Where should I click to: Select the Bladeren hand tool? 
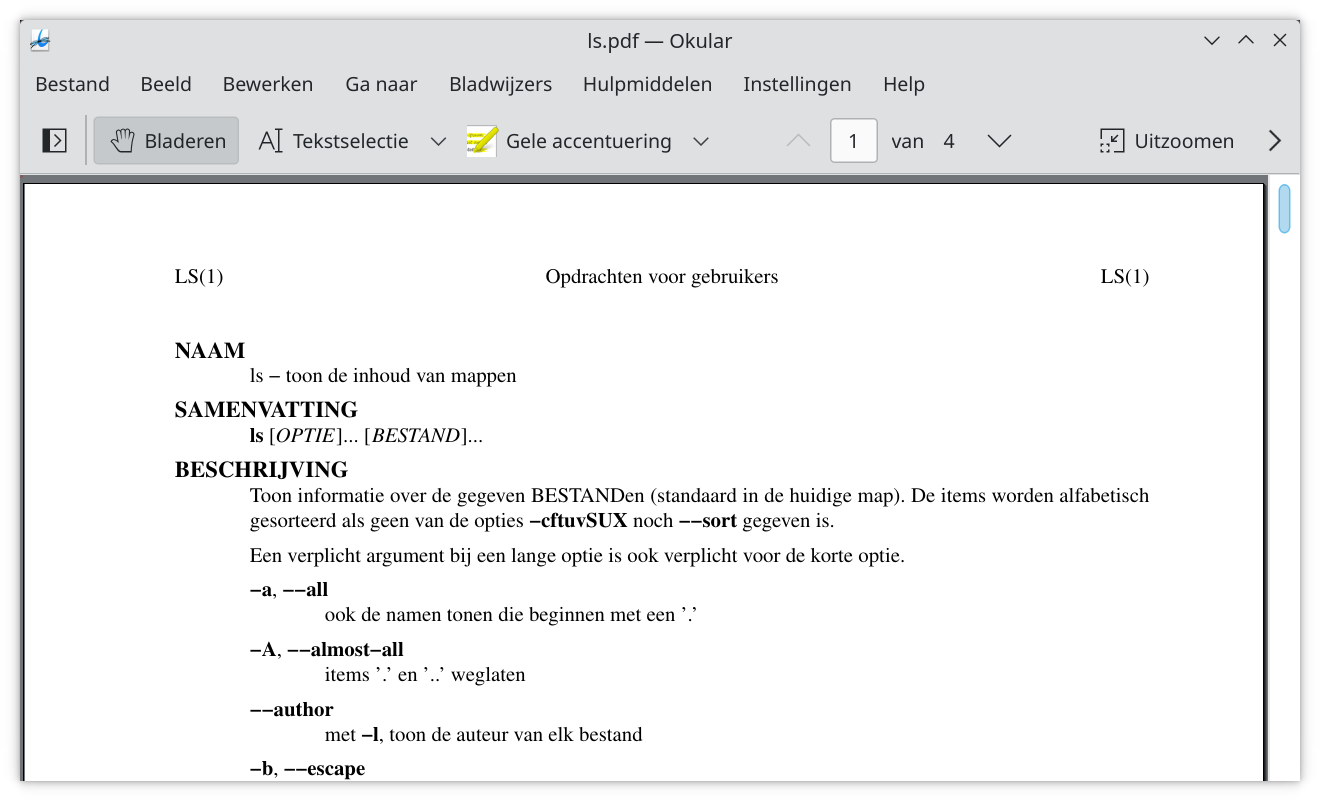point(166,141)
